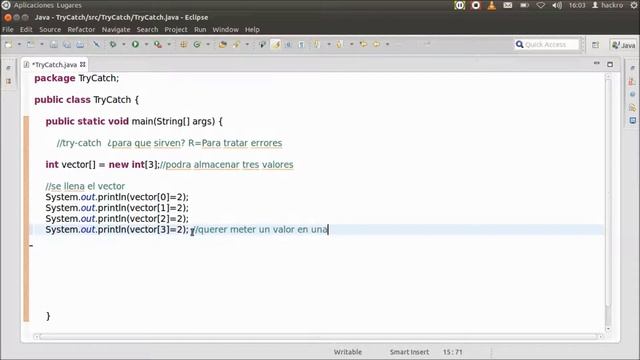Click the 15 : 71 cursor position
640x360 pixels.
[x=453, y=352]
